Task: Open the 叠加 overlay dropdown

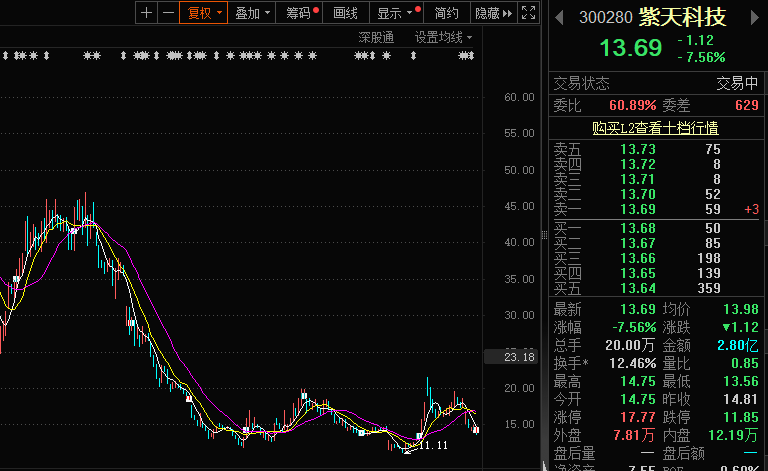Action: point(252,13)
